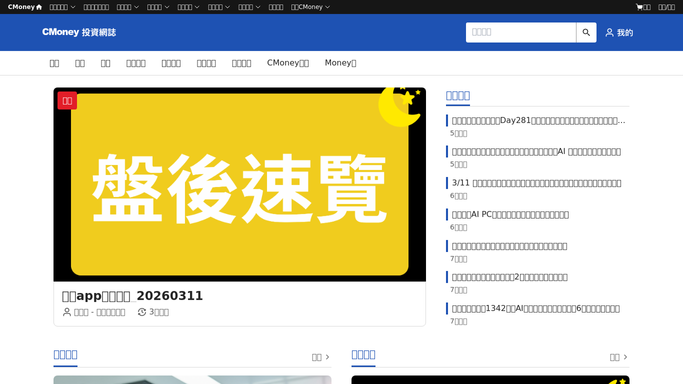Click the login/register link with a slash
Viewport: 683px width, 384px height.
[x=666, y=7]
